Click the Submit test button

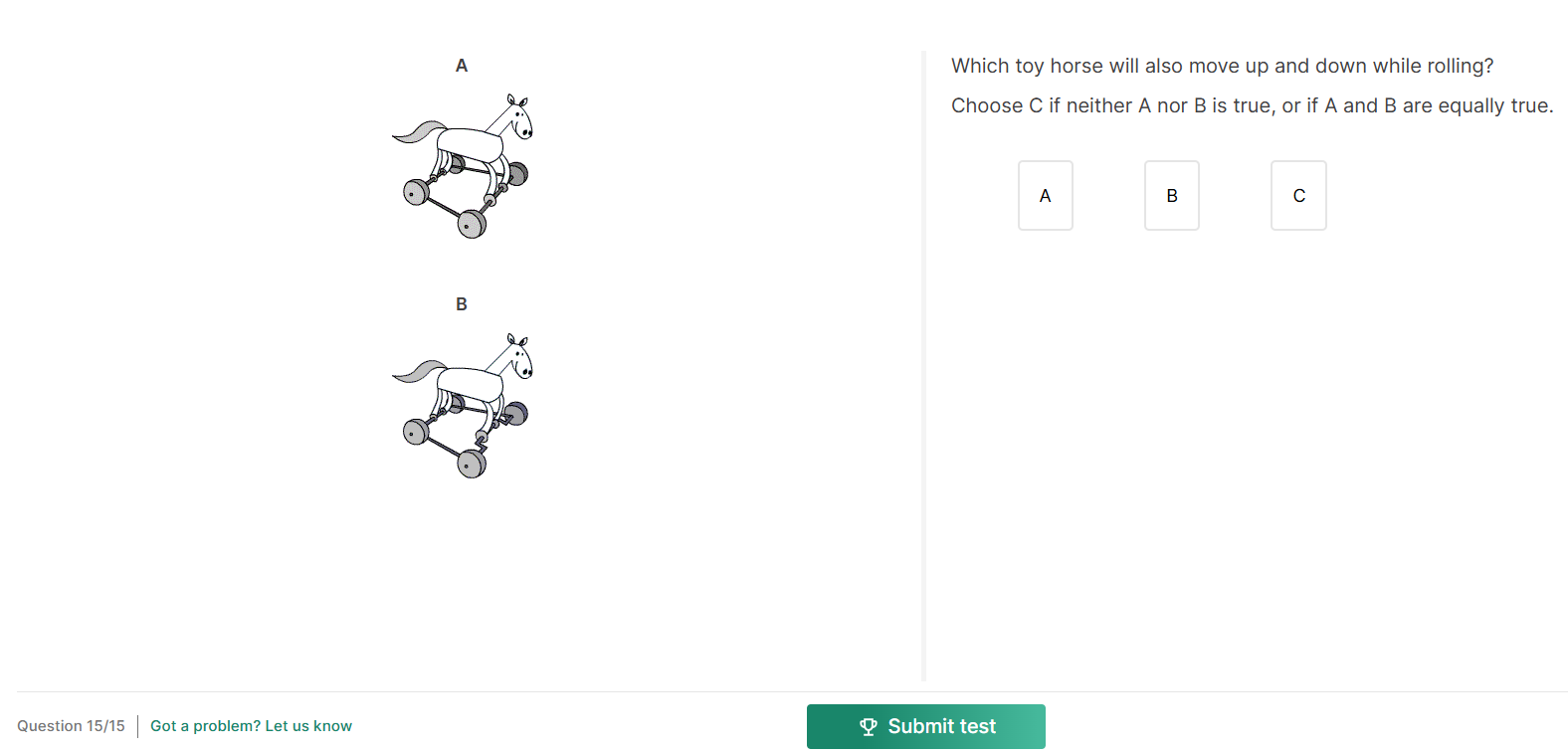click(925, 726)
